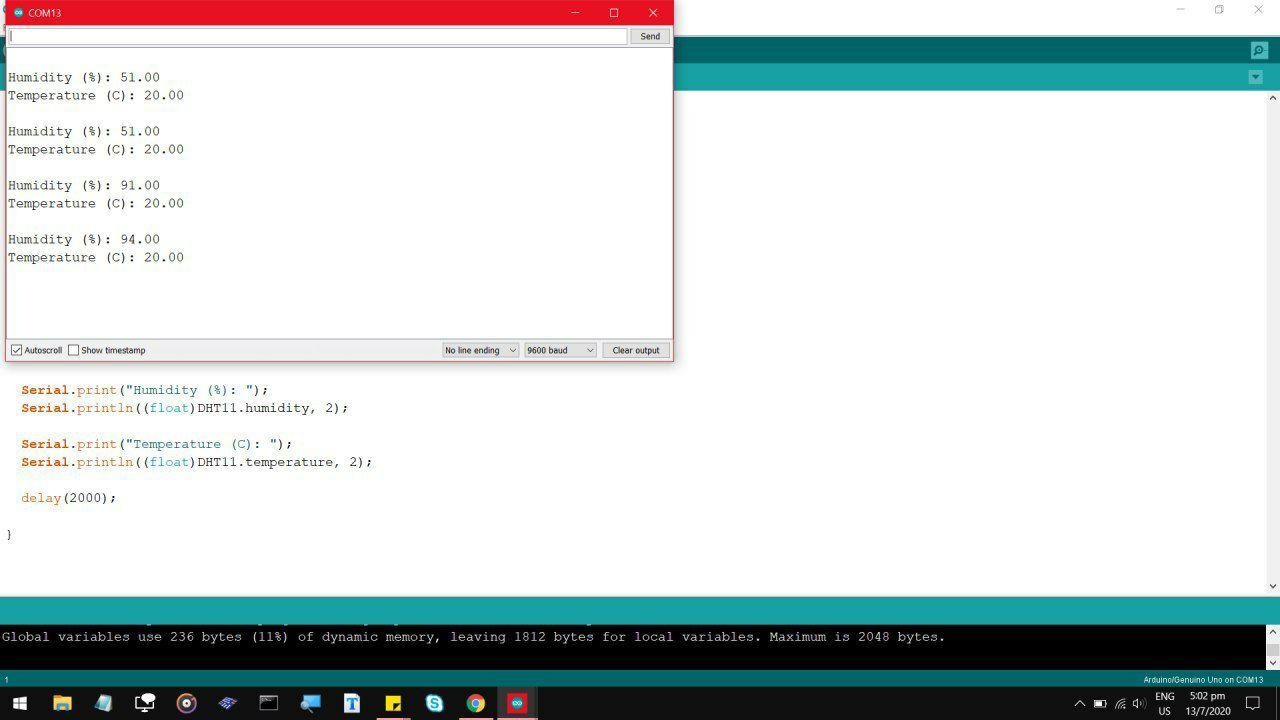The width and height of the screenshot is (1280, 720).
Task: Enable Show timestamp checkbox
Action: (x=73, y=350)
